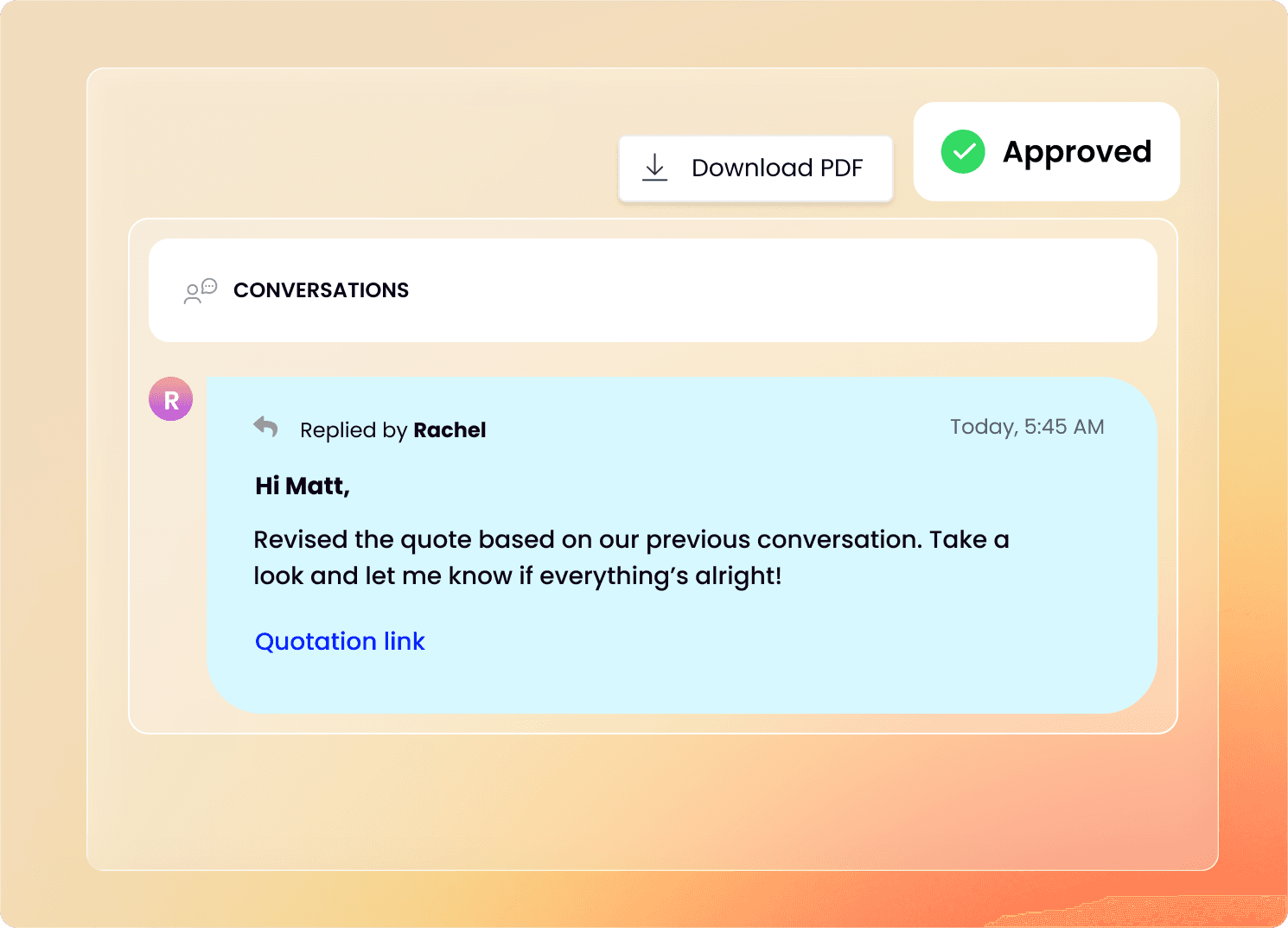Screen dimensions: 1288x928
Task: Click the Download PDF button
Action: 756,168
